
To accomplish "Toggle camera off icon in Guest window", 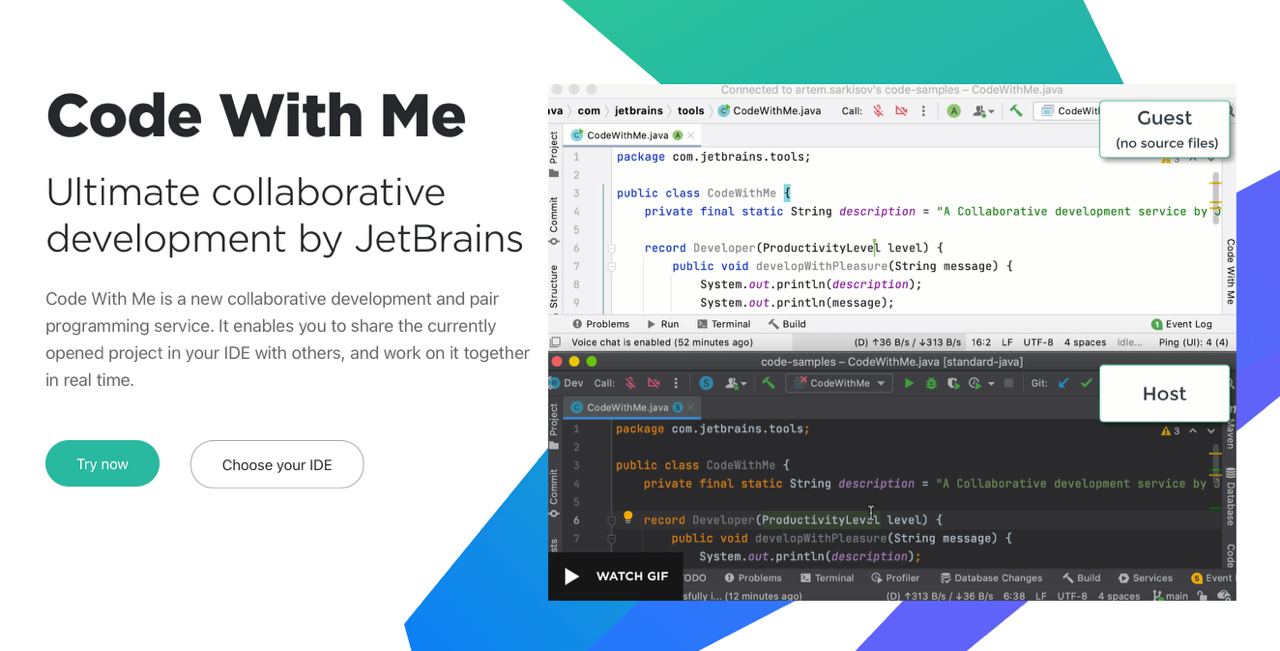I will click(901, 111).
